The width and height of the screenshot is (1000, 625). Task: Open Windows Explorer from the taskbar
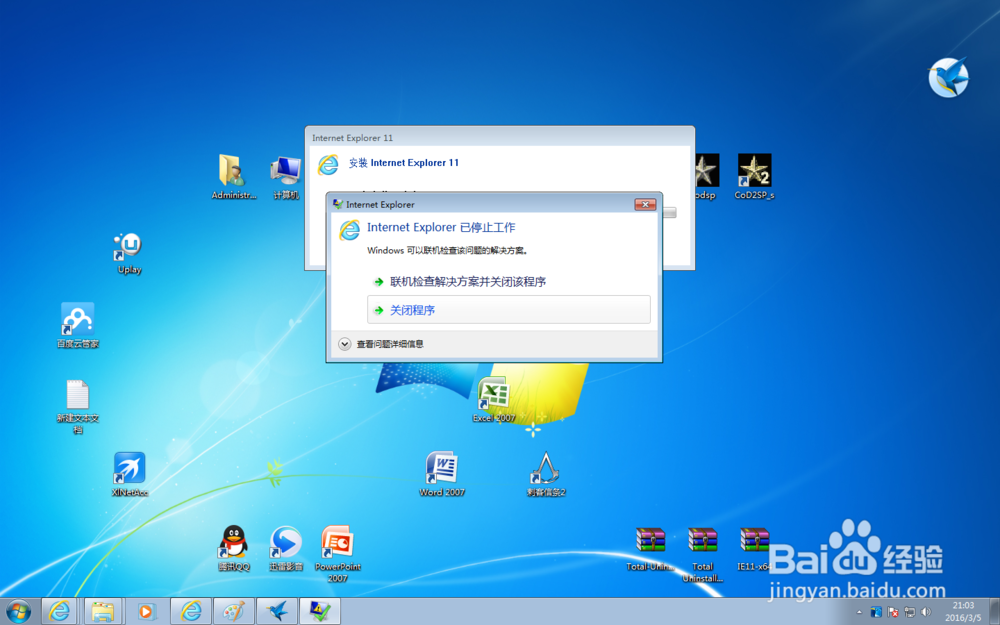point(103,611)
